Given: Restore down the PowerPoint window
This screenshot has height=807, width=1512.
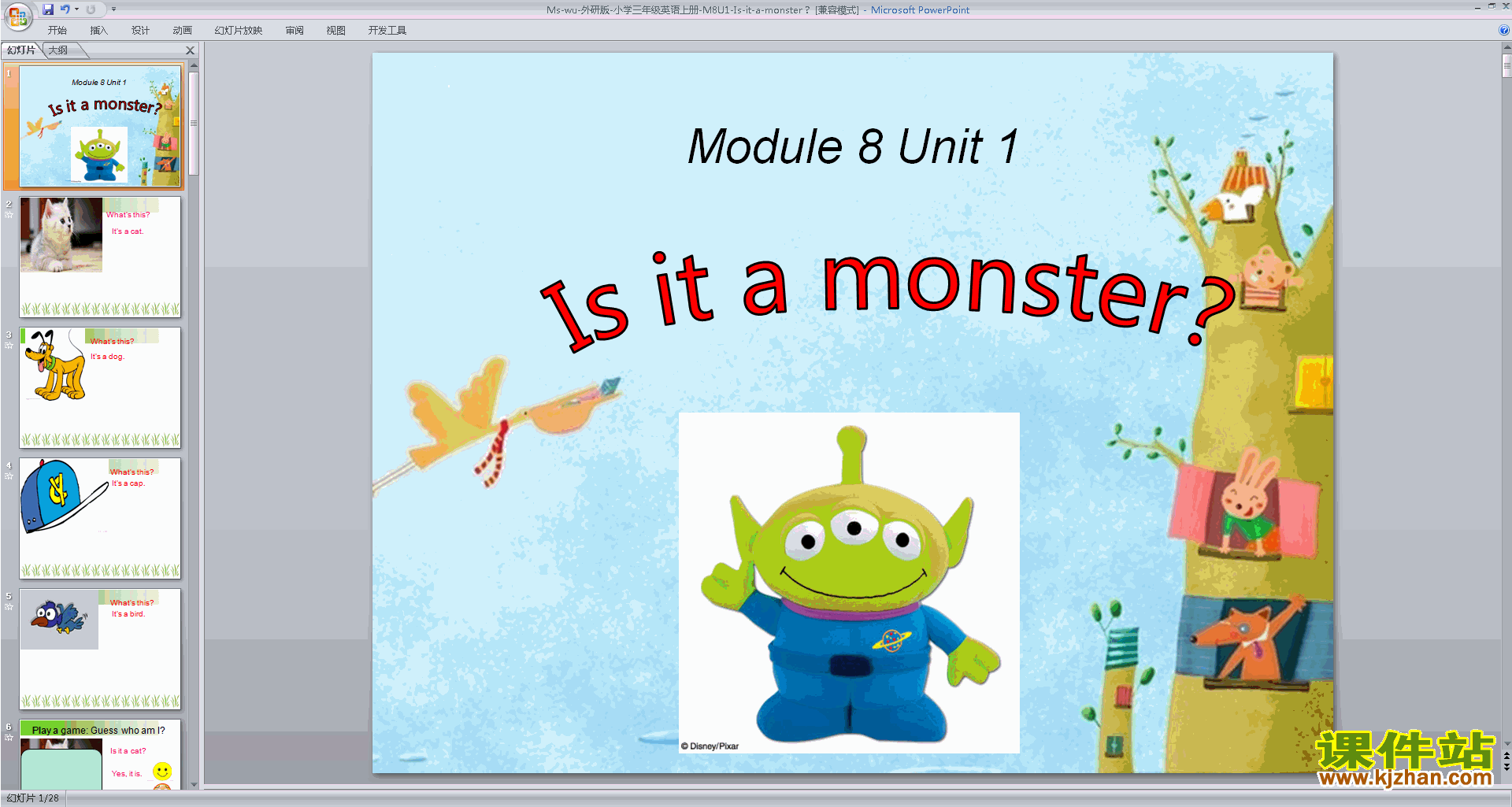Looking at the screenshot, I should coord(1492,6).
